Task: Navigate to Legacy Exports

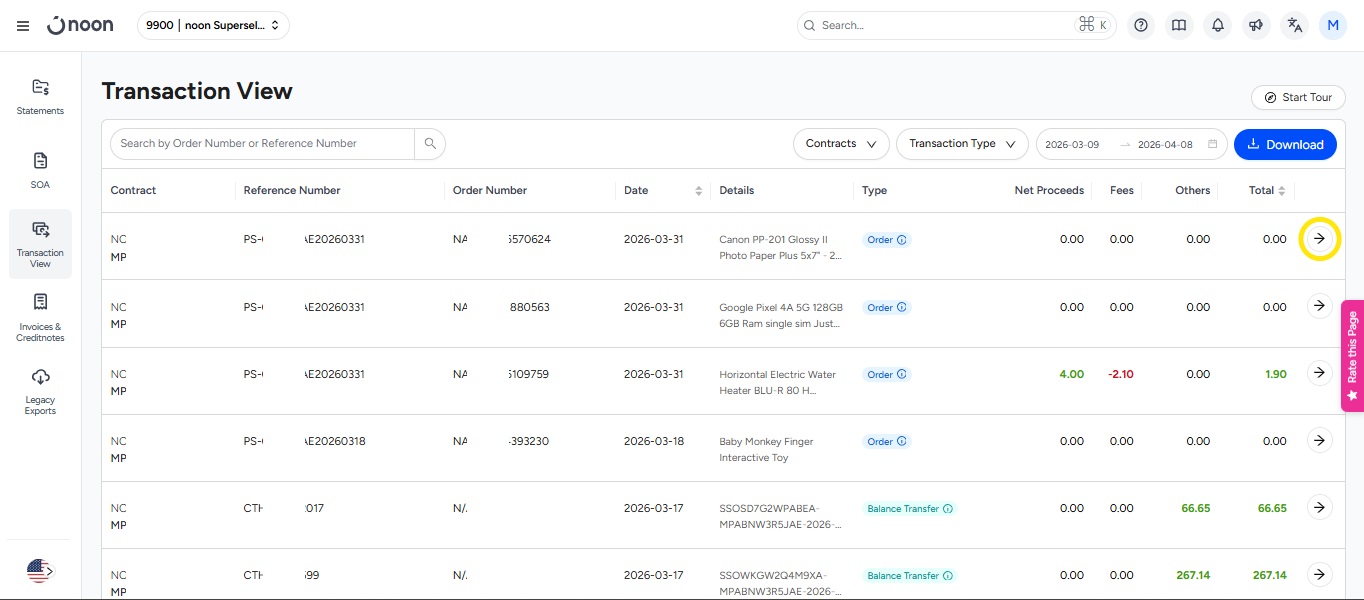Action: (x=40, y=390)
